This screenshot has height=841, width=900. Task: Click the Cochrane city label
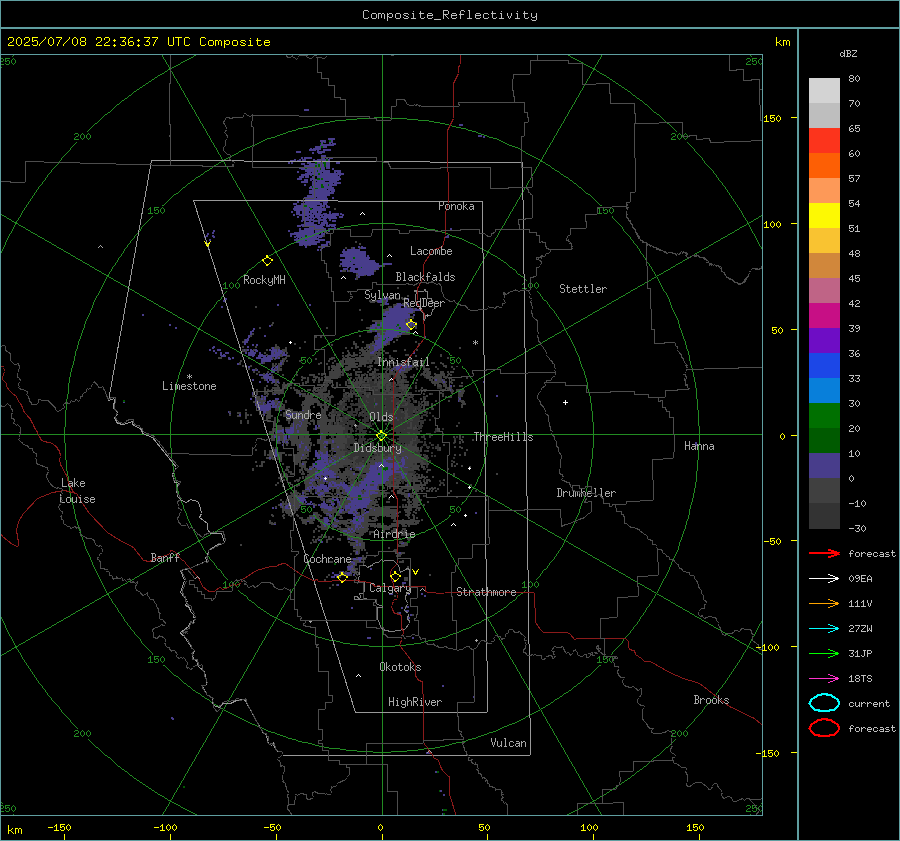[327, 559]
